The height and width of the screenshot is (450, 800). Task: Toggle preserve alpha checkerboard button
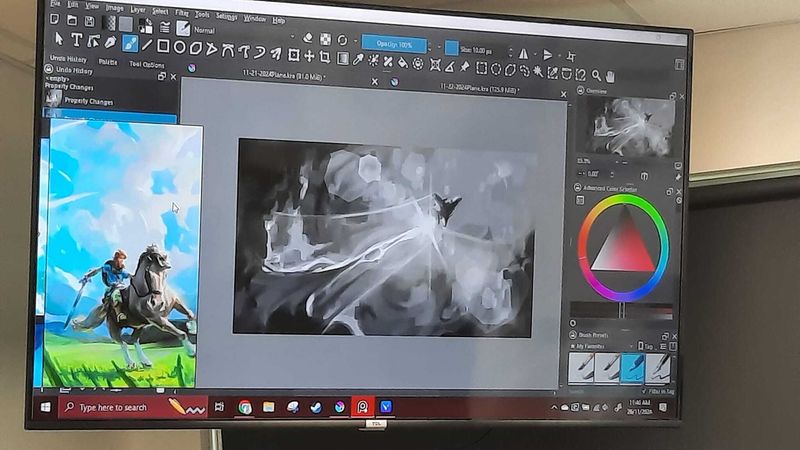(325, 39)
